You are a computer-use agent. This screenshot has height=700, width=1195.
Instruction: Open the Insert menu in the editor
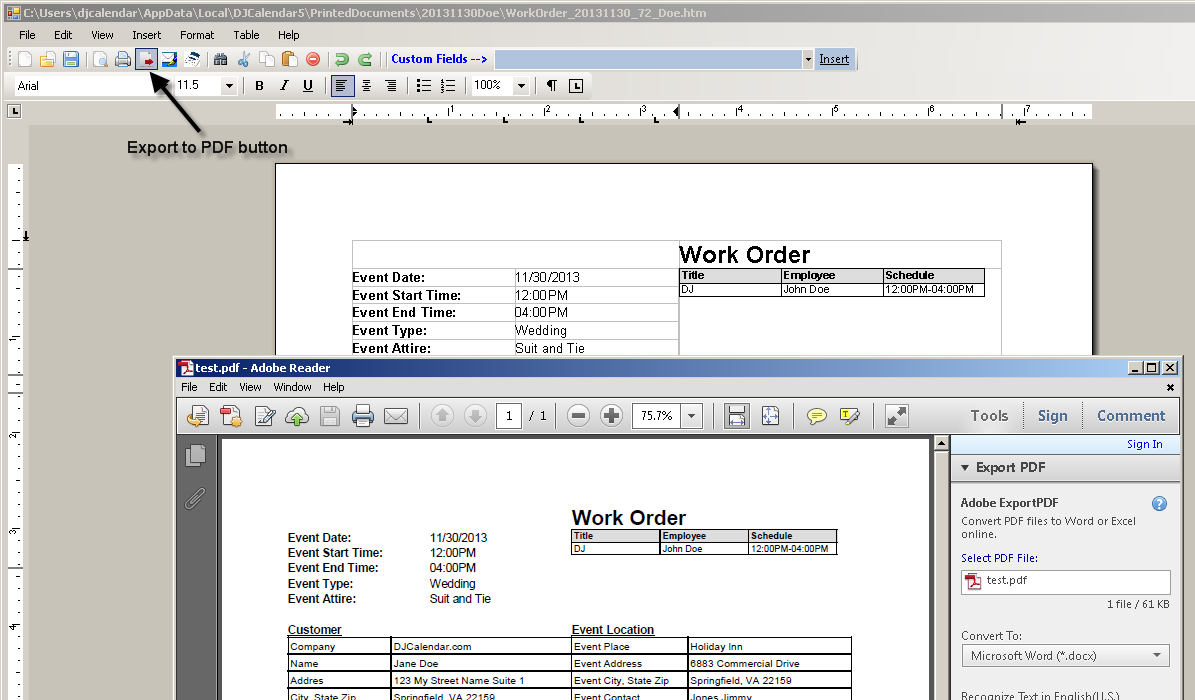pos(146,35)
